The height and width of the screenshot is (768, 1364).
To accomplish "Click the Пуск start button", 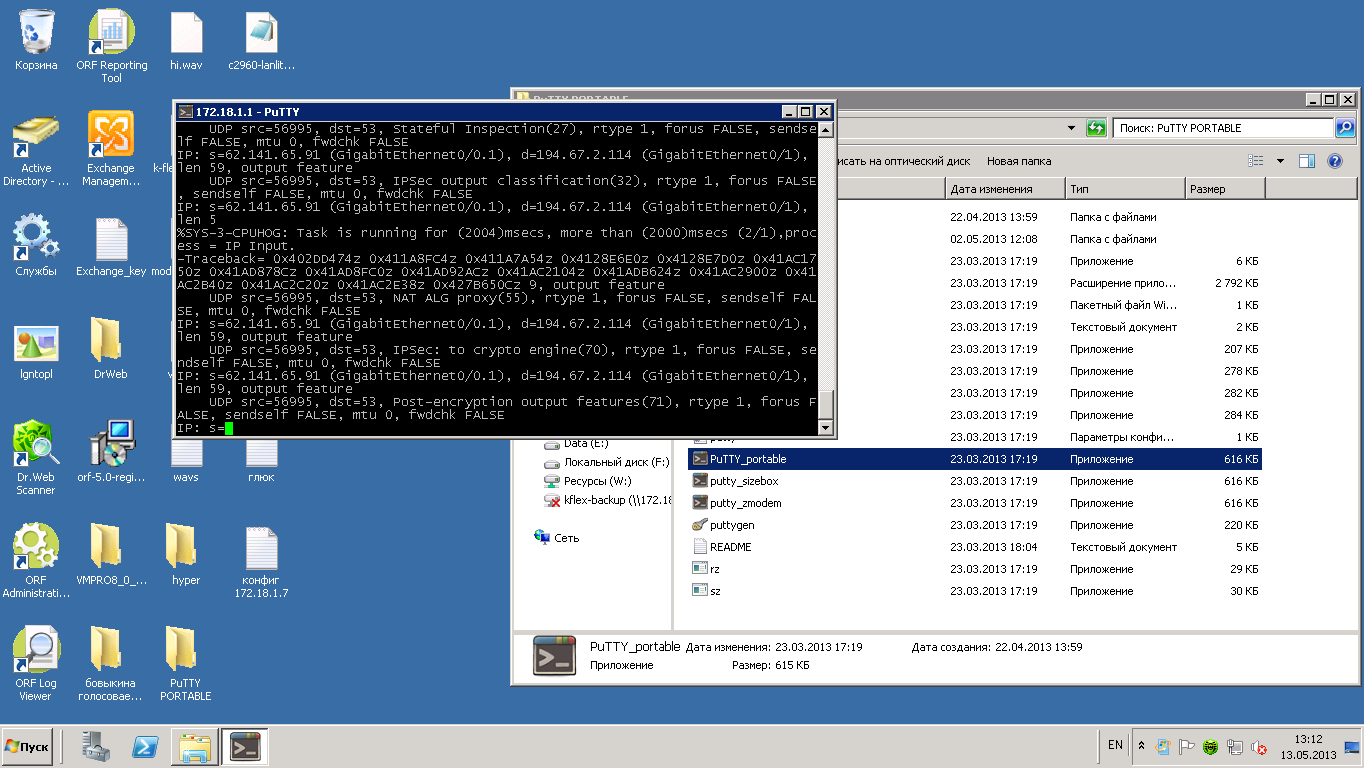I will [28, 747].
